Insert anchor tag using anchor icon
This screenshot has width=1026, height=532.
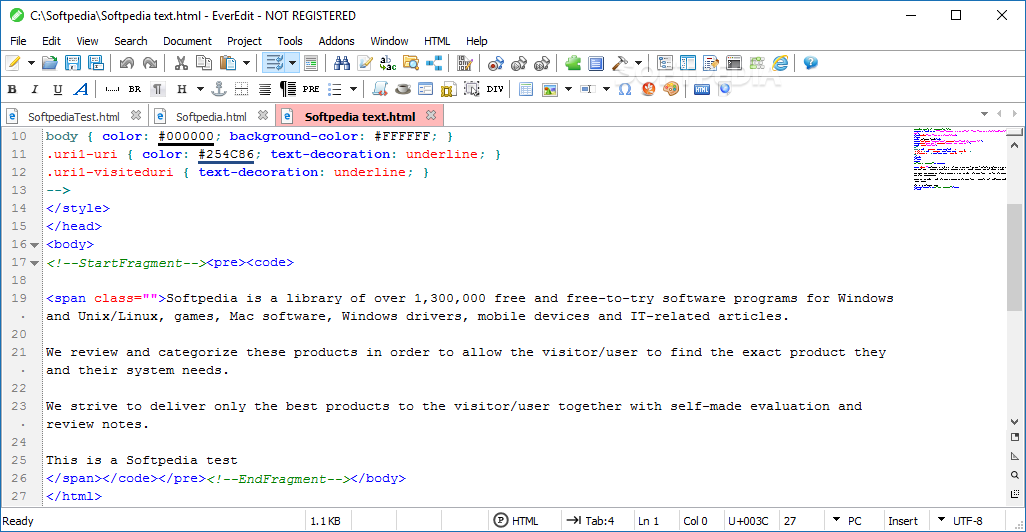(x=219, y=89)
